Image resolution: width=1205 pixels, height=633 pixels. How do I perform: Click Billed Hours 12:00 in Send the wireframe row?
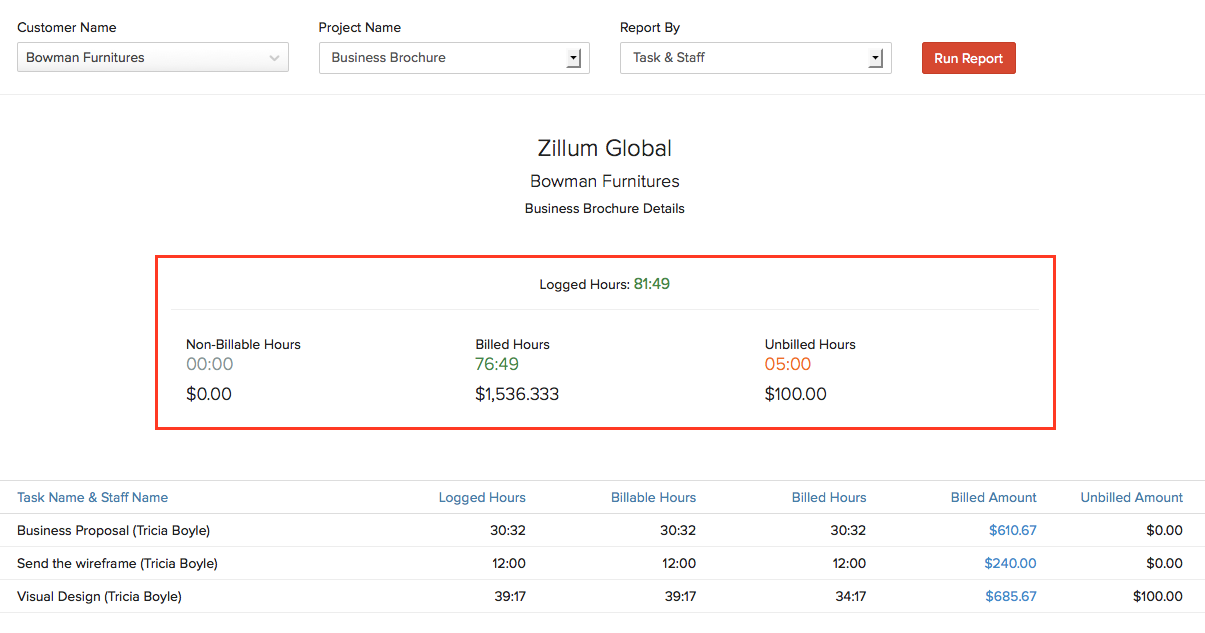click(850, 563)
